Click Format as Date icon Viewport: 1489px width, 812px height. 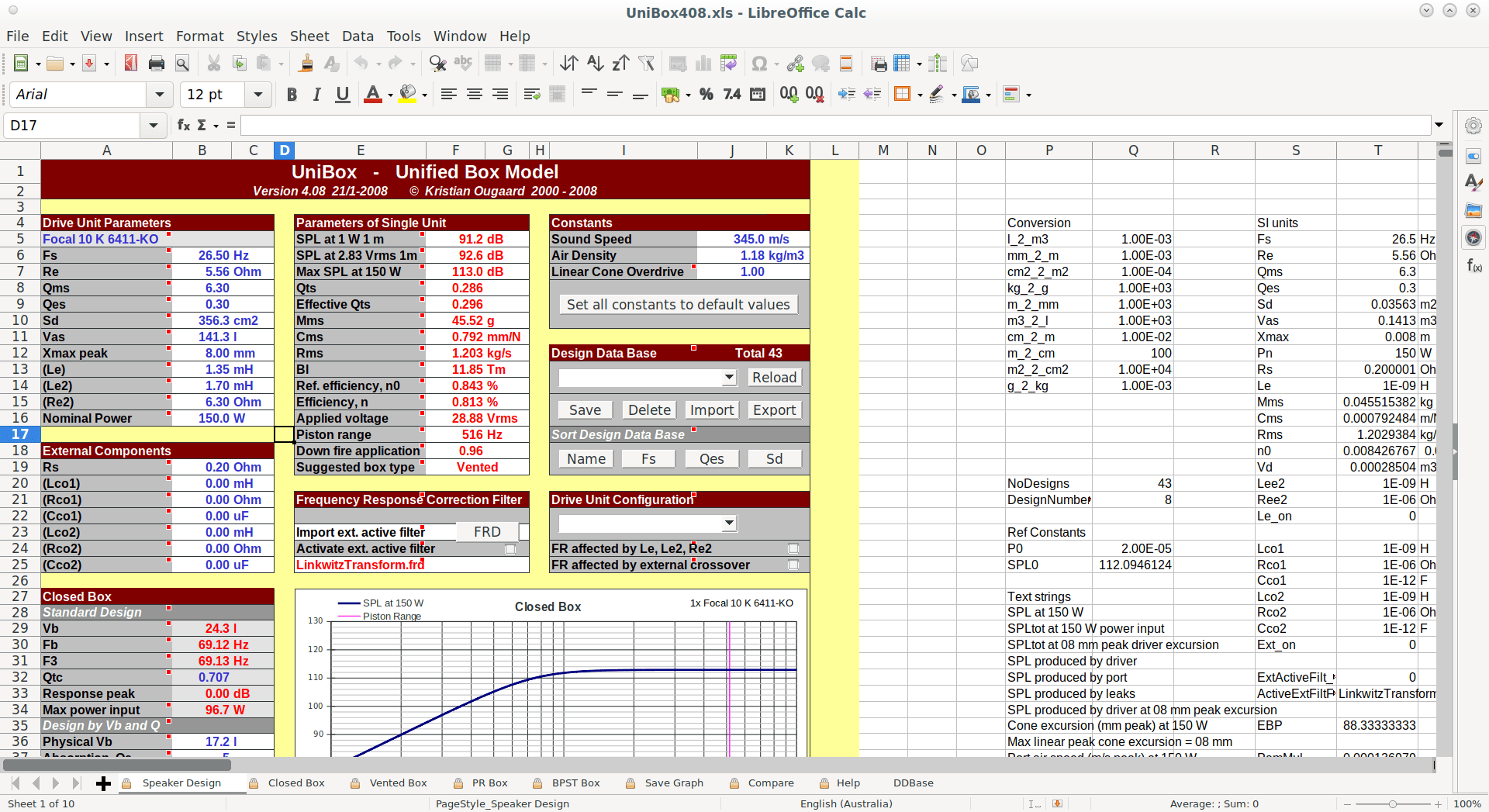pyautogui.click(x=758, y=95)
